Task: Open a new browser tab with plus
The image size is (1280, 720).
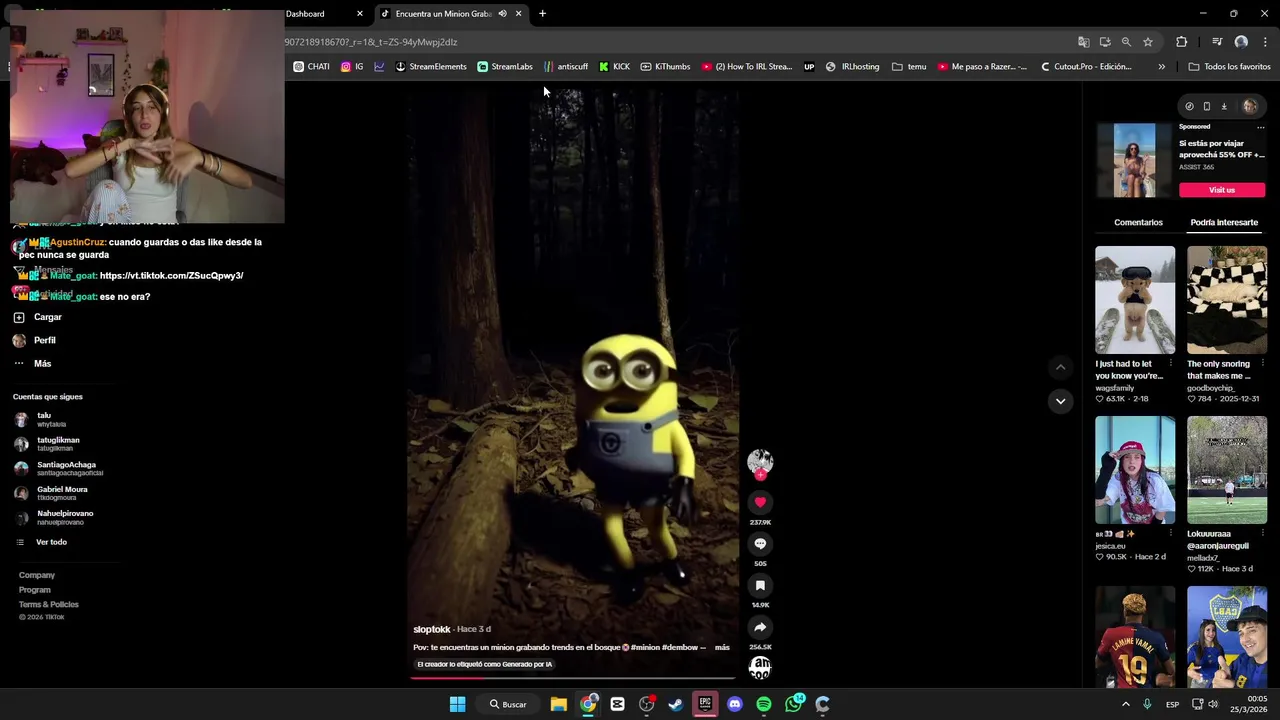Action: pyautogui.click(x=542, y=14)
